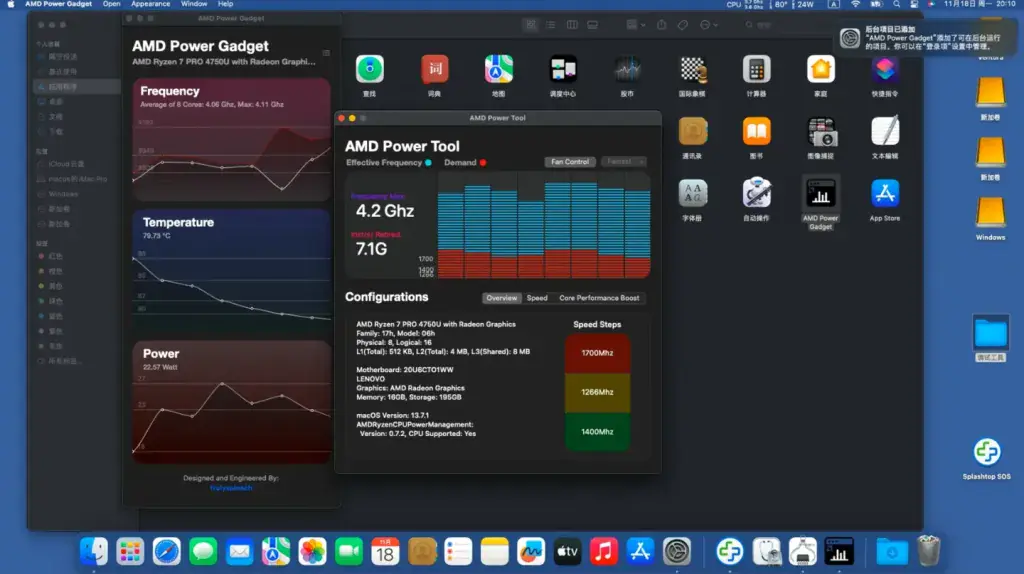Screen dimensions: 1024x574
Task: Click the Temperature chart card
Action: click(231, 271)
